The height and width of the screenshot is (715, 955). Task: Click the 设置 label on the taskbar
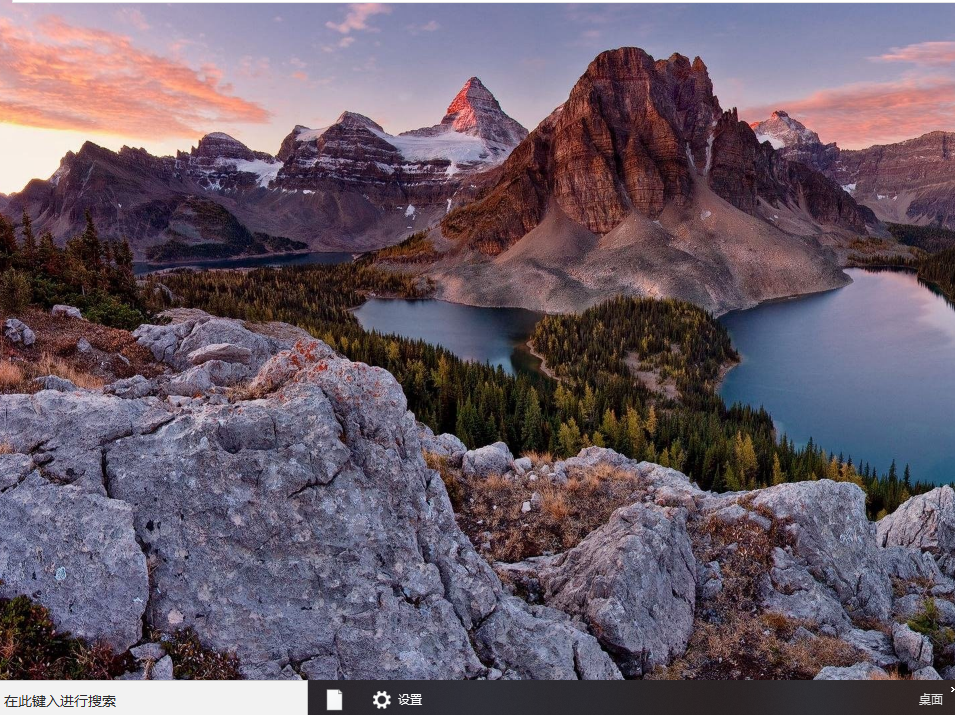pyautogui.click(x=410, y=700)
